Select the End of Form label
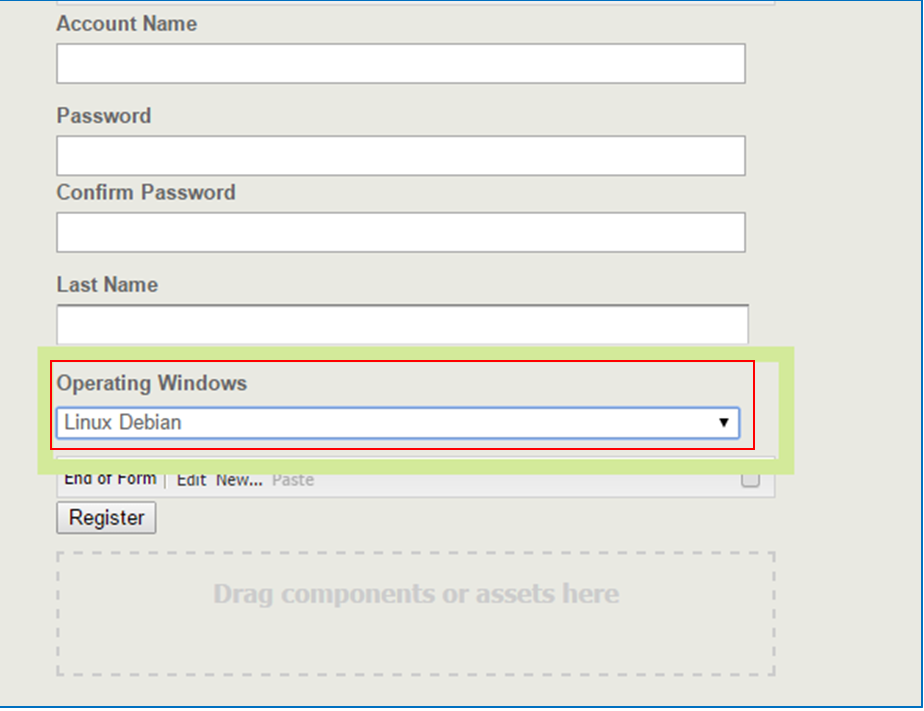Screen dimensions: 924x711 (x=110, y=479)
